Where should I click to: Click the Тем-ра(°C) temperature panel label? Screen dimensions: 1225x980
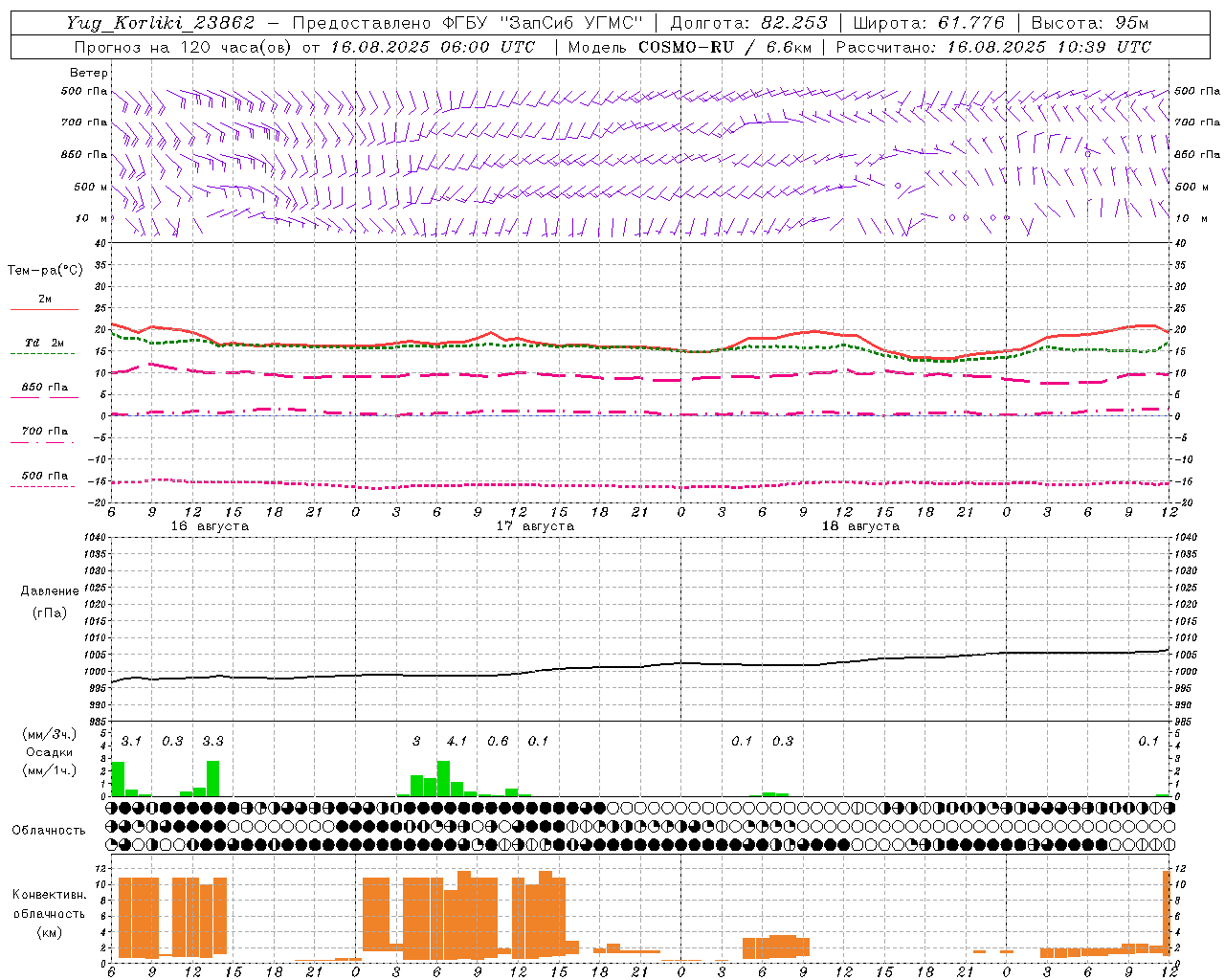coord(45,271)
